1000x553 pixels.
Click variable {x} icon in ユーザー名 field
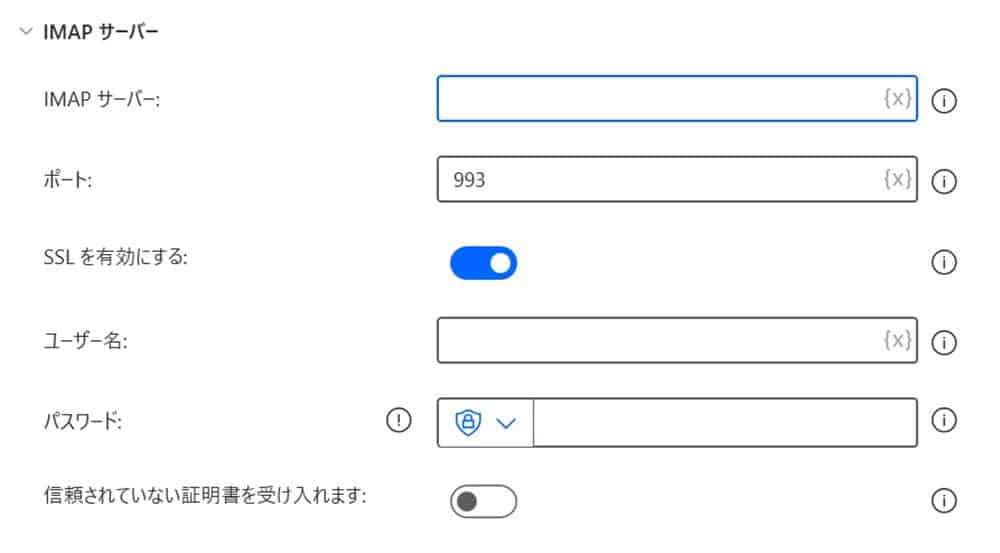(897, 340)
